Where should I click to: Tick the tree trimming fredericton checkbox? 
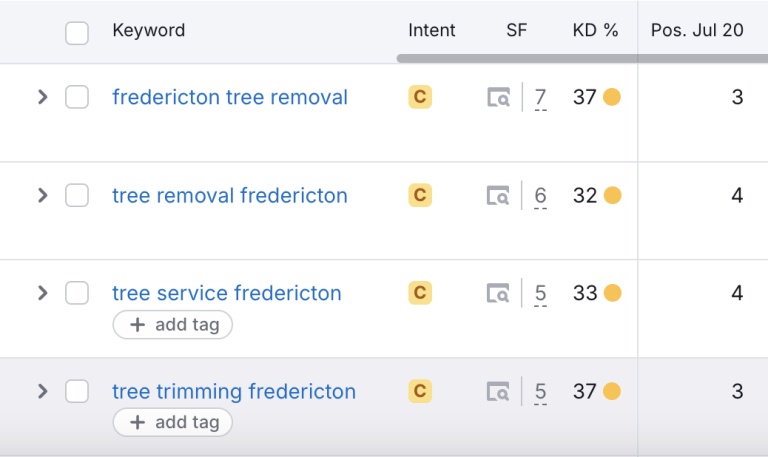pos(77,391)
